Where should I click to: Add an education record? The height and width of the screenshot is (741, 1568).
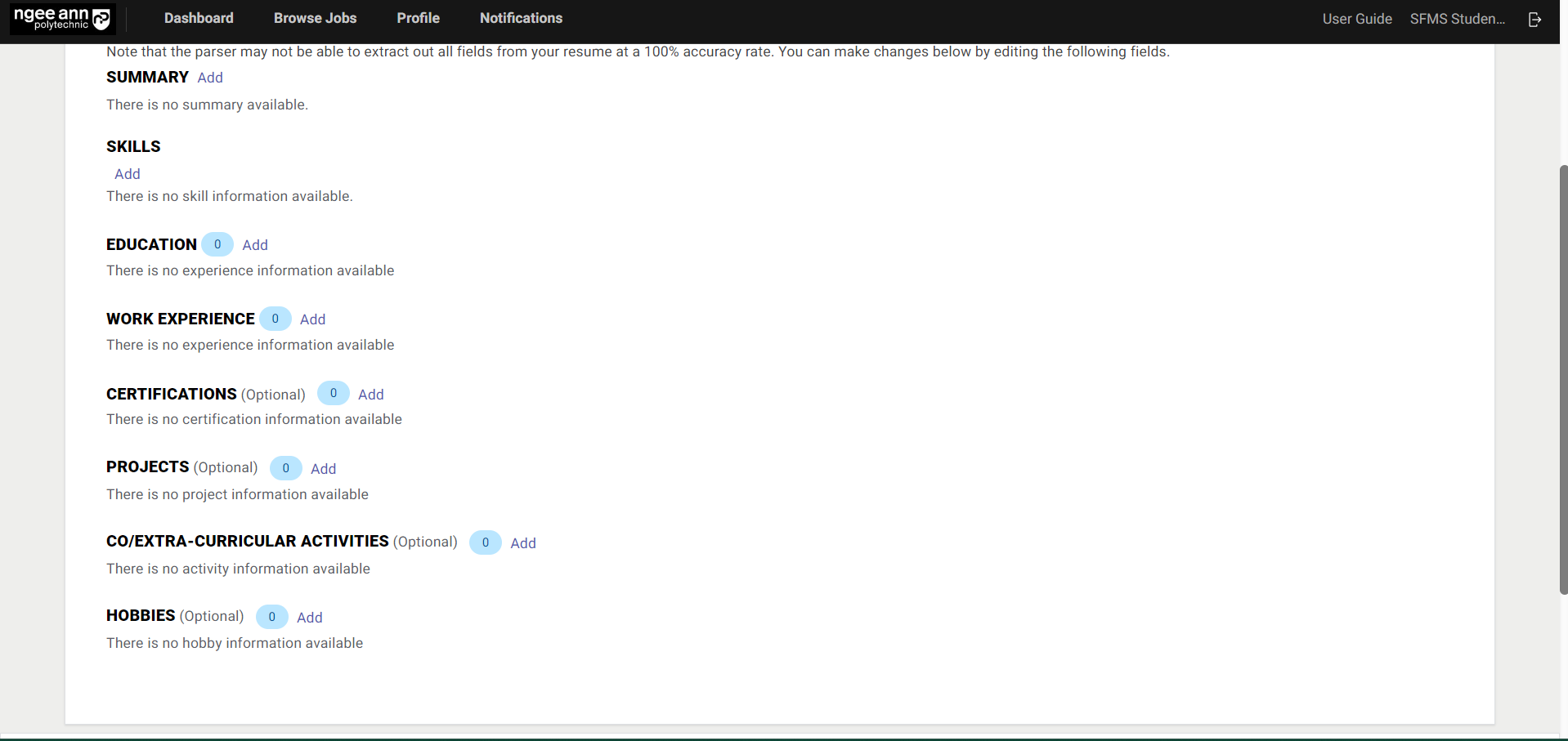254,244
